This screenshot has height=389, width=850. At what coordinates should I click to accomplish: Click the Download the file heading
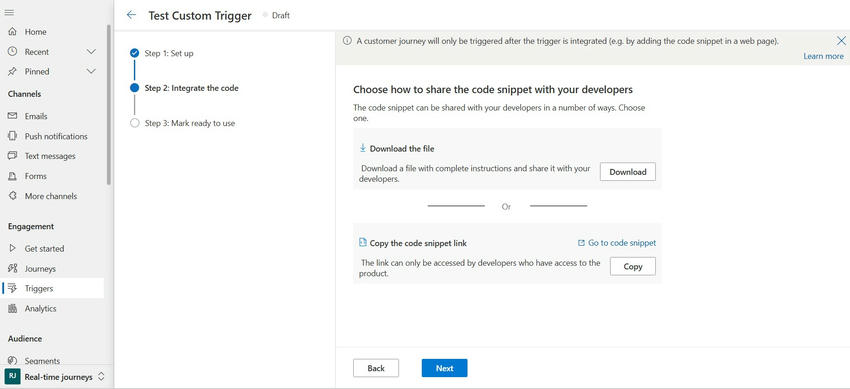[402, 148]
